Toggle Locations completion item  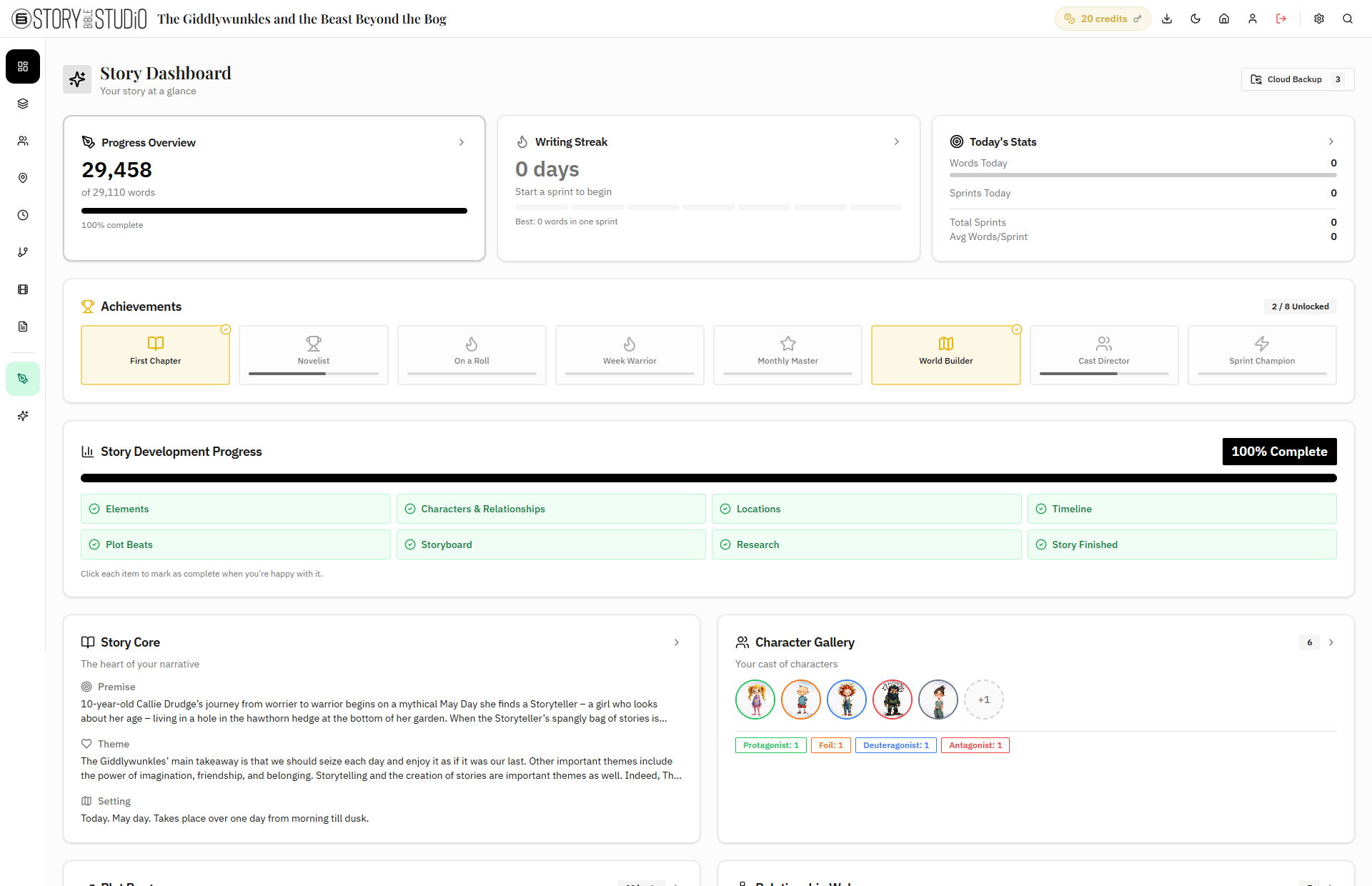click(867, 509)
